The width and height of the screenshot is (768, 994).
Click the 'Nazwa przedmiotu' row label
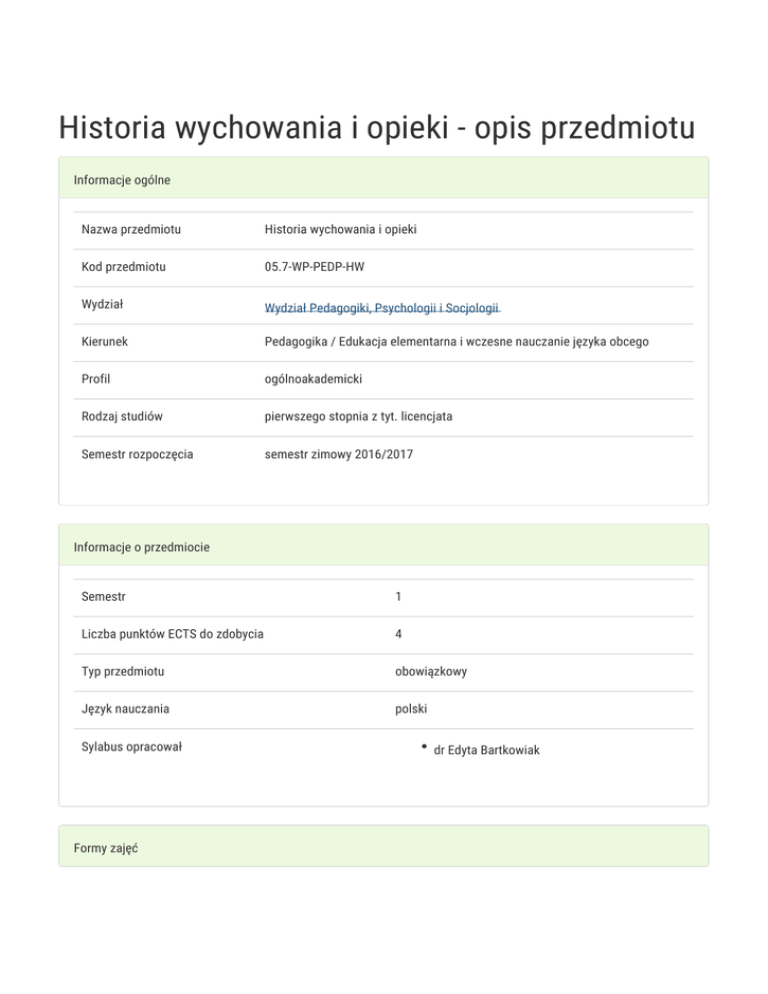(131, 230)
